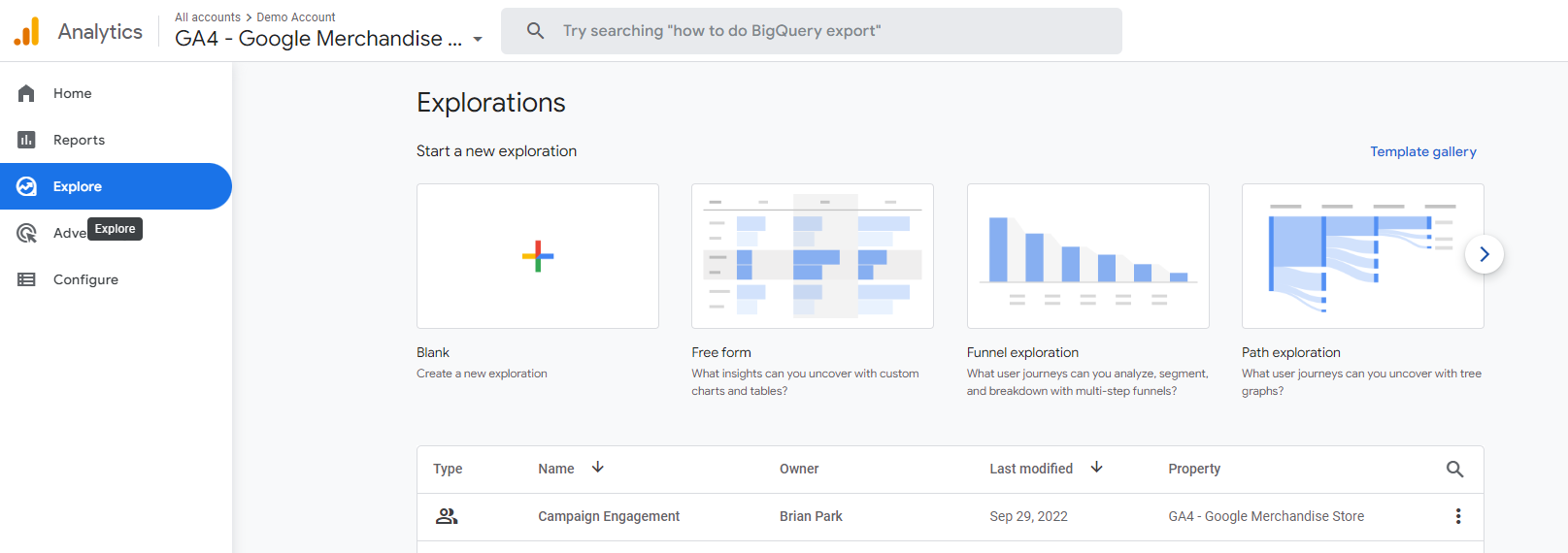The image size is (1568, 553).
Task: Click the Google Analytics logo icon
Action: pos(27,31)
